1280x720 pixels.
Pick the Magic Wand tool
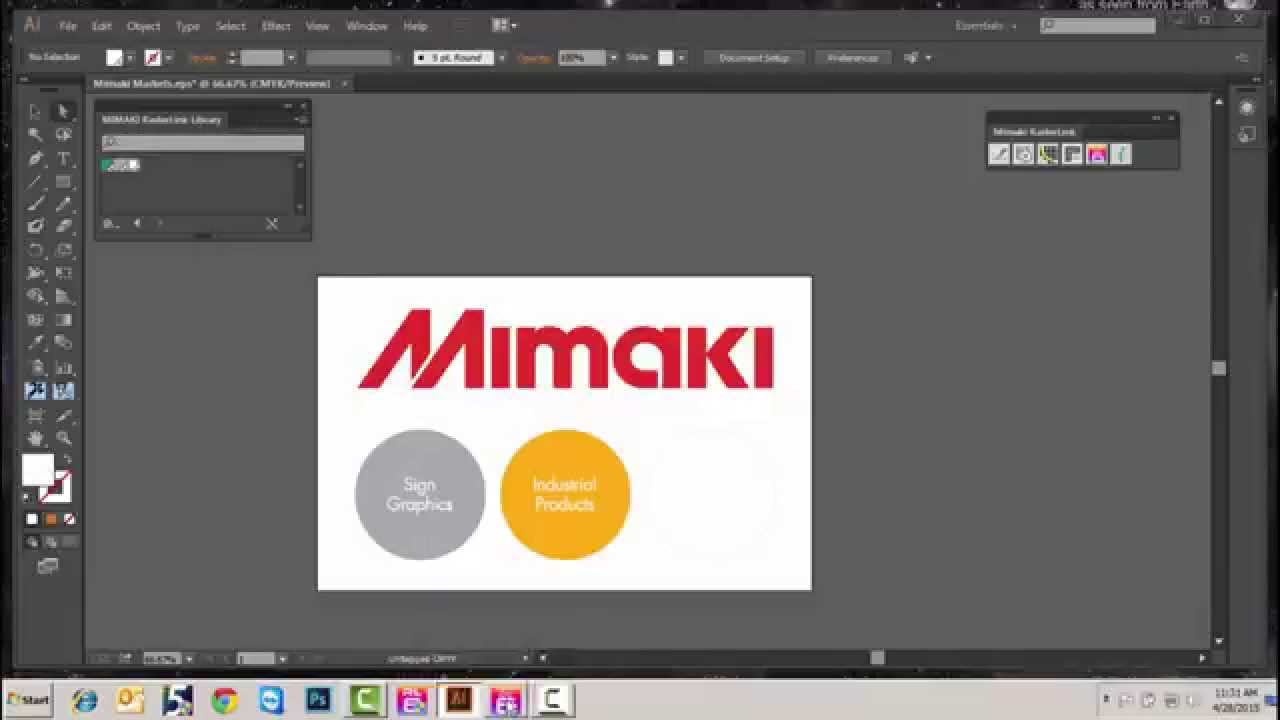click(35, 134)
